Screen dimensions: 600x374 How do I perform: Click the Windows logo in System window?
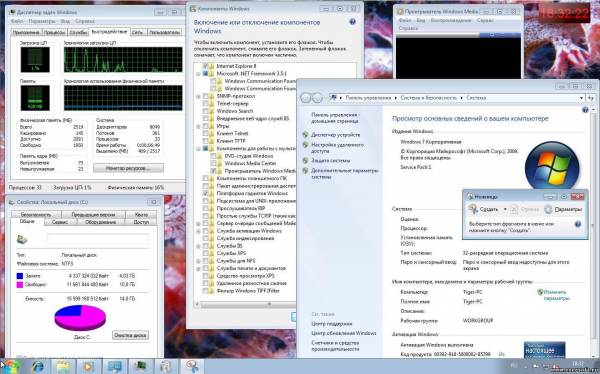[x=552, y=168]
